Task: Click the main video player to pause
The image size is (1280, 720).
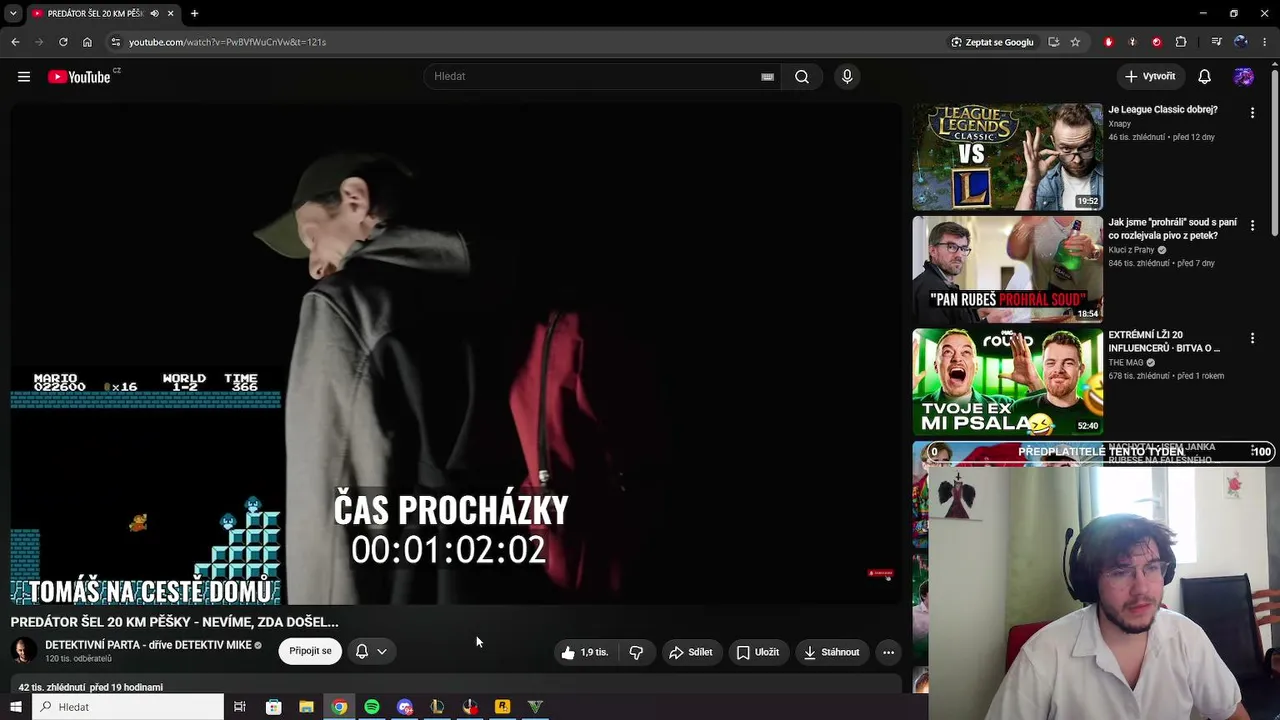Action: (456, 354)
